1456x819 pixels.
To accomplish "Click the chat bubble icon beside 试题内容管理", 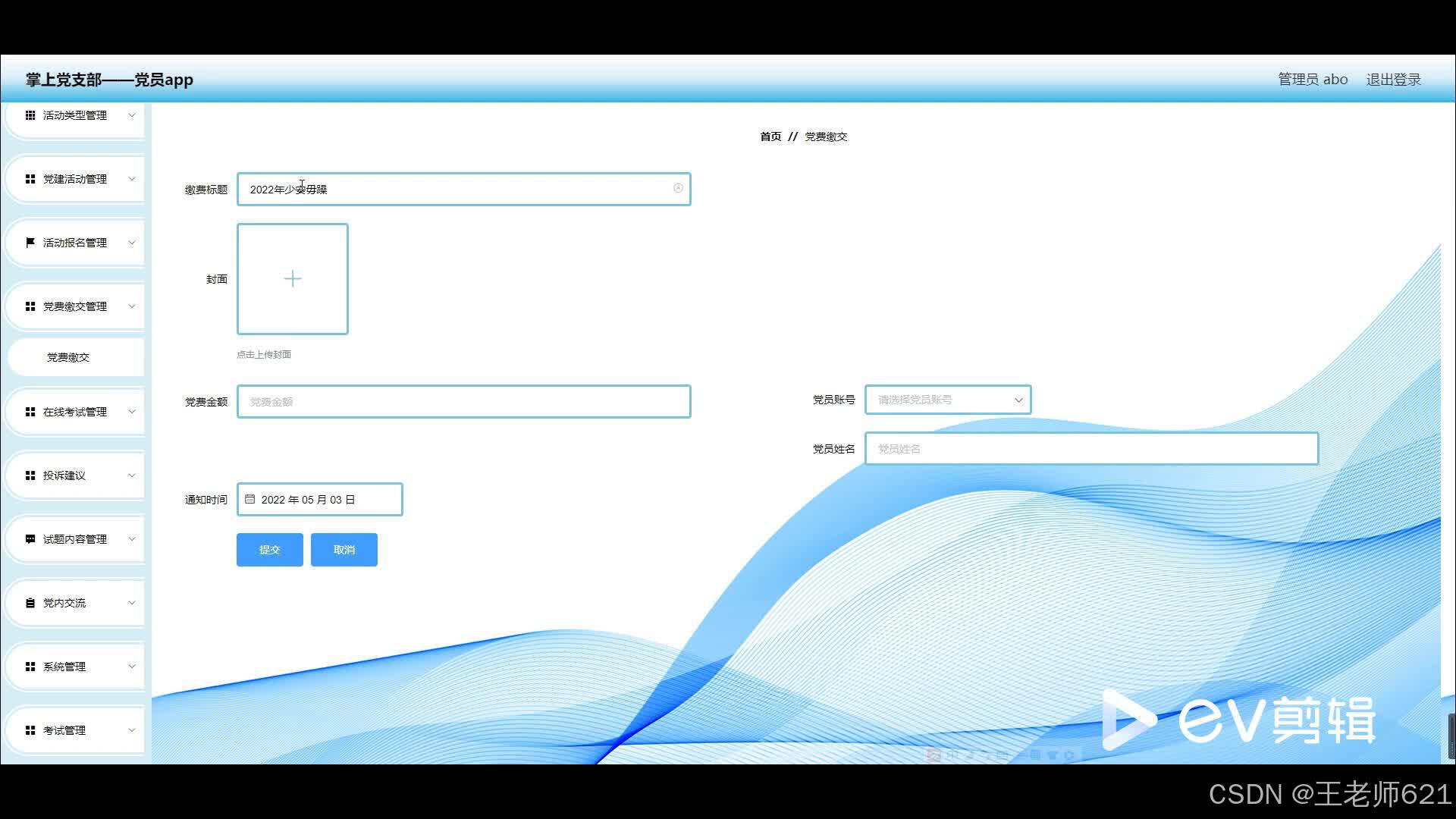I will (x=30, y=539).
